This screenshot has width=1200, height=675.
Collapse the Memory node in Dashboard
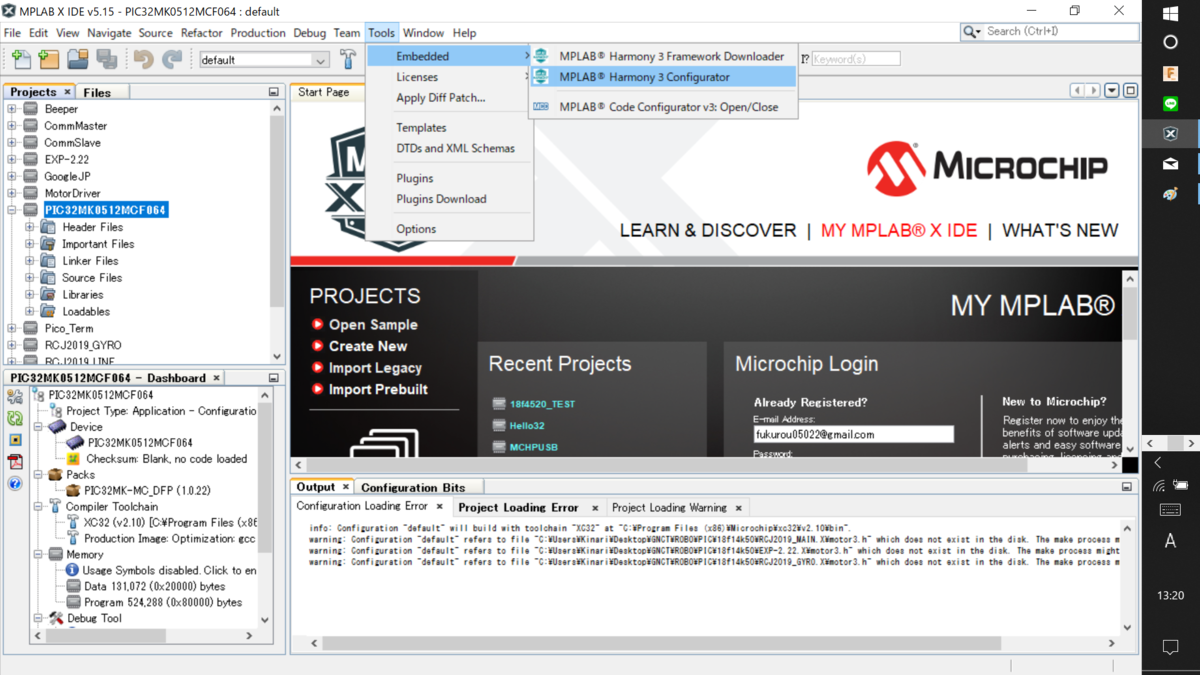point(38,554)
